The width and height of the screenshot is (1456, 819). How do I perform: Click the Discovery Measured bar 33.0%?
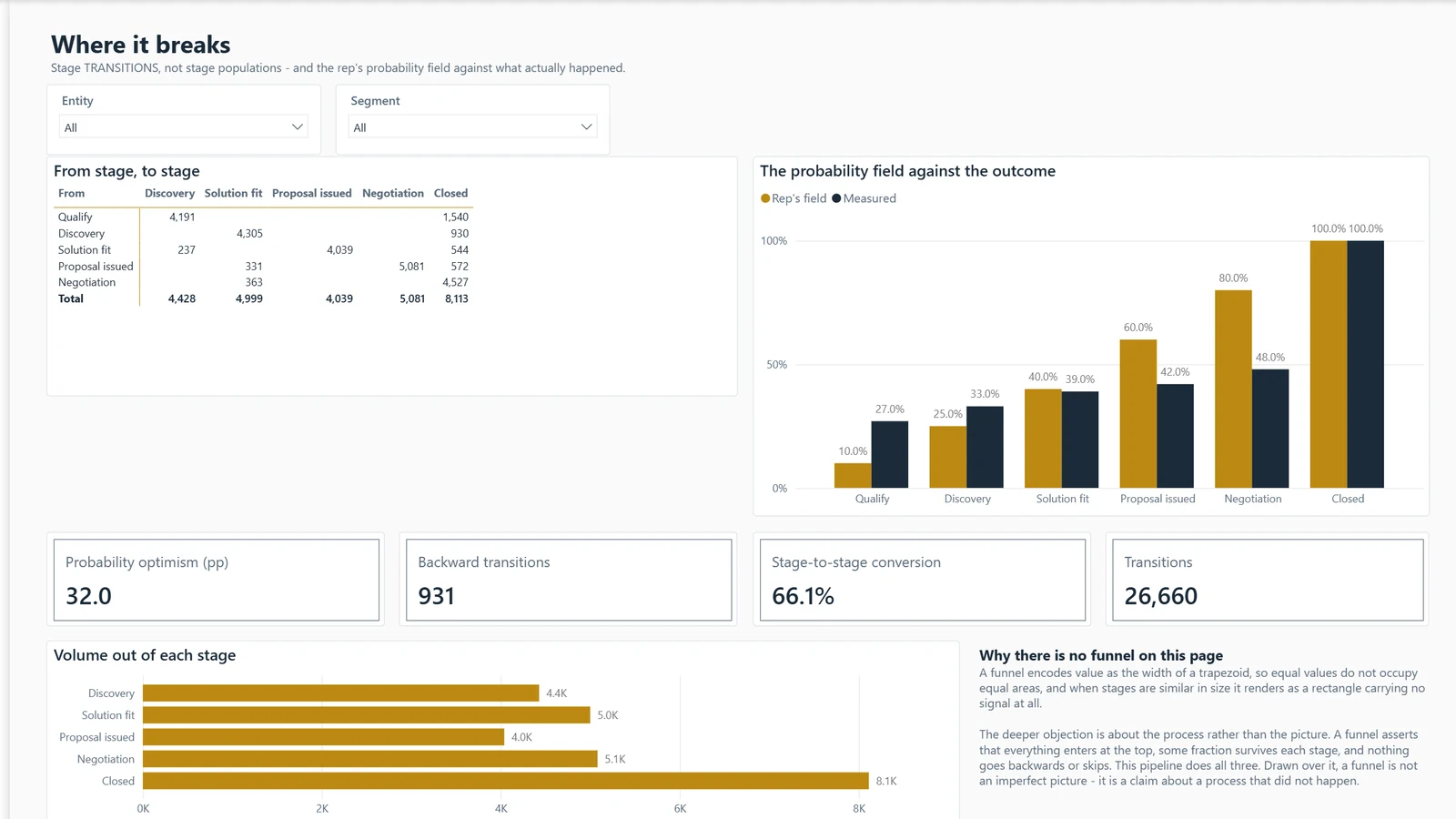pos(985,447)
